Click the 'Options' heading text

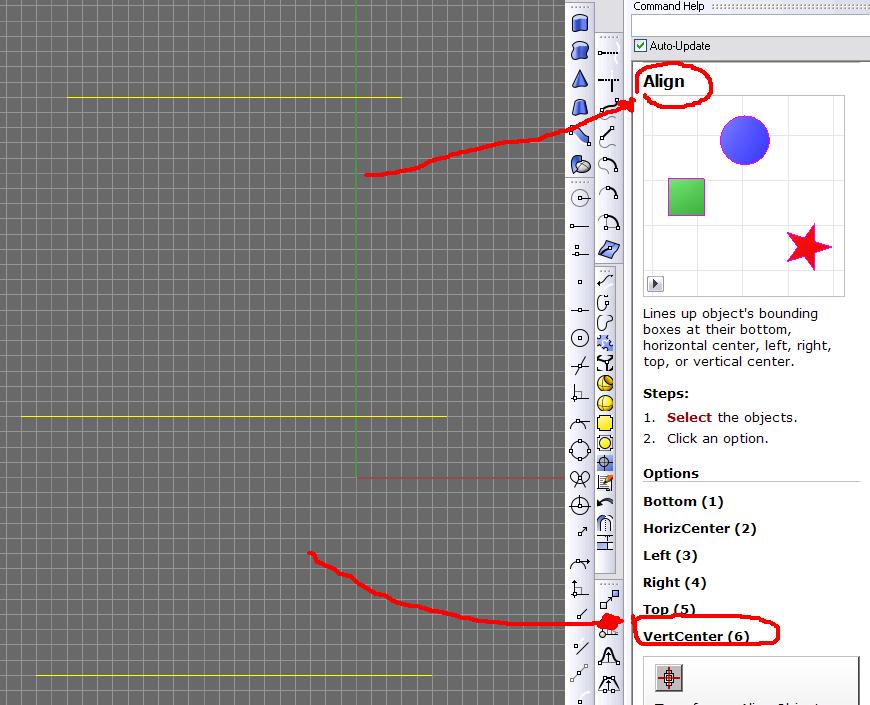(x=671, y=474)
